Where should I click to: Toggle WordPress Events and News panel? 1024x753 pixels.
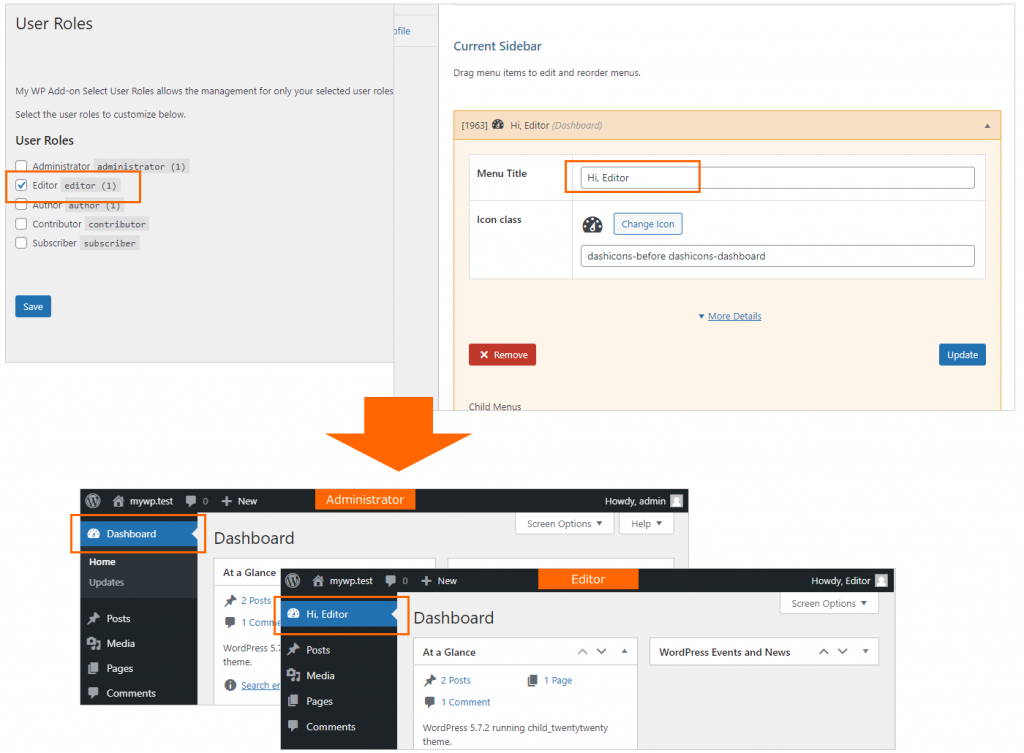click(866, 651)
